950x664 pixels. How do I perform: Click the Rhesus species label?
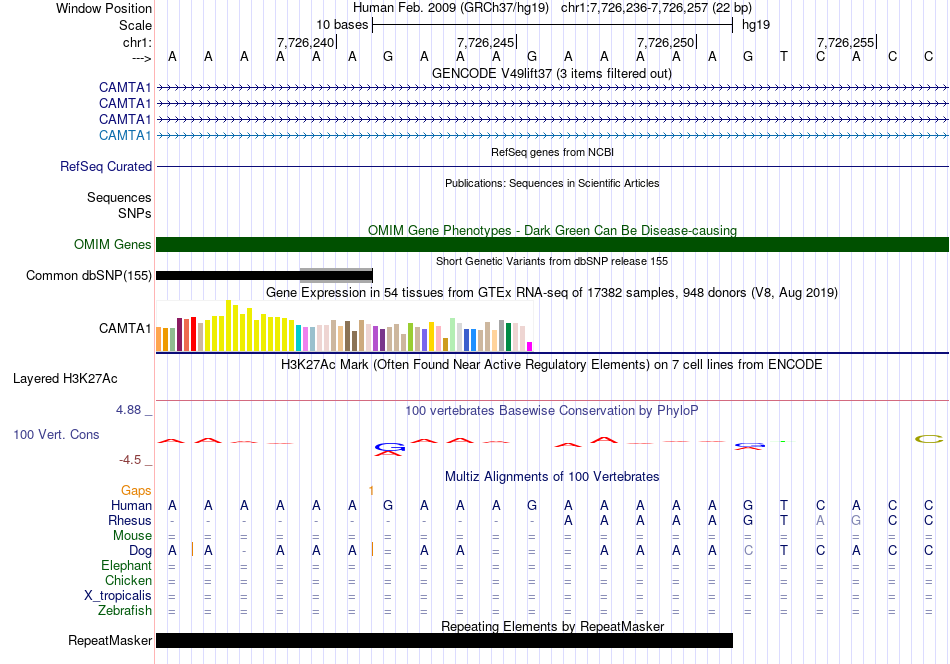click(130, 520)
